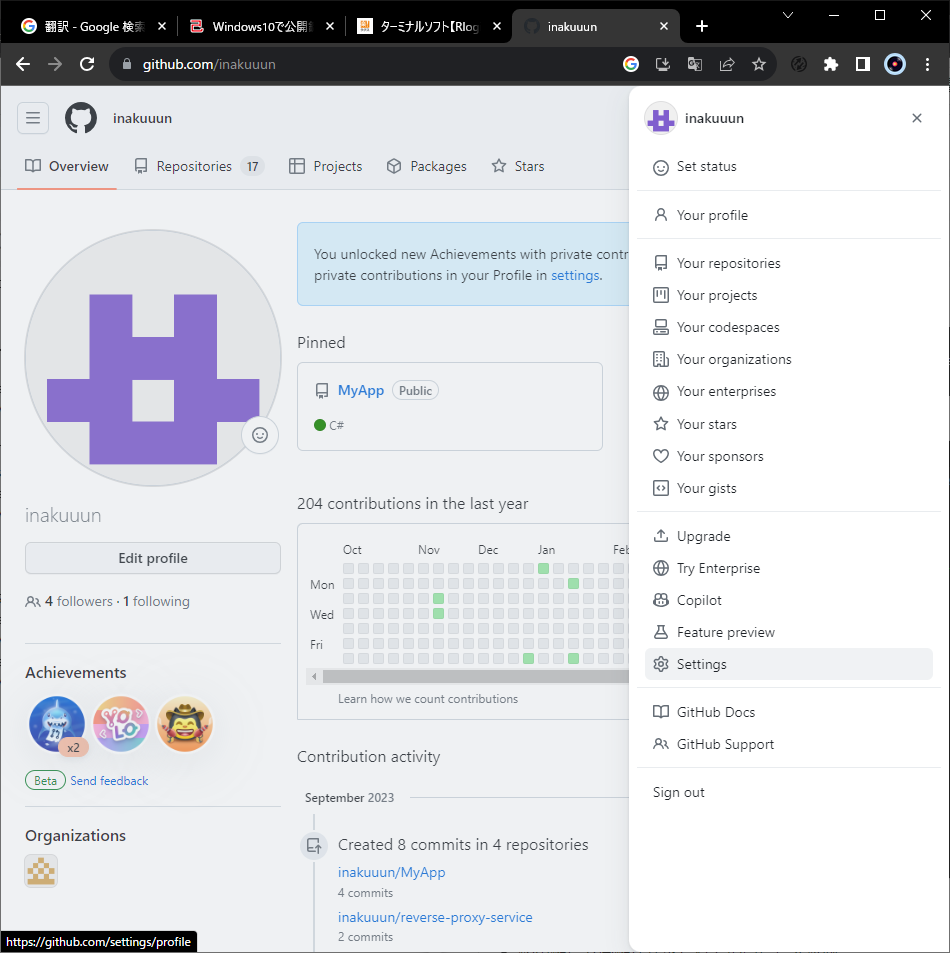Switch to the ターミナルソフト browser tab

click(420, 26)
